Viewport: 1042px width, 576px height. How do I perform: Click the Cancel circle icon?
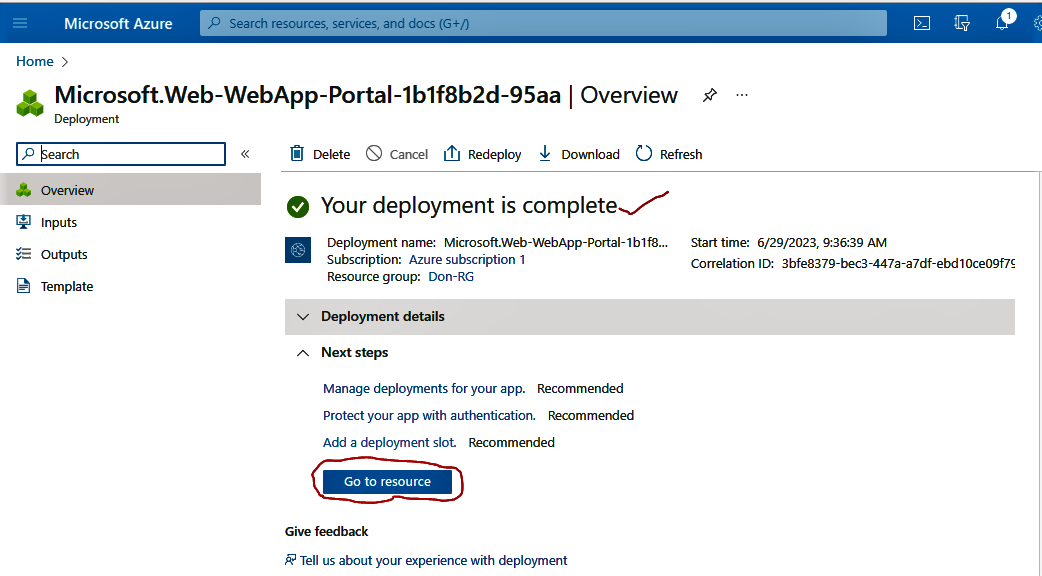click(374, 153)
